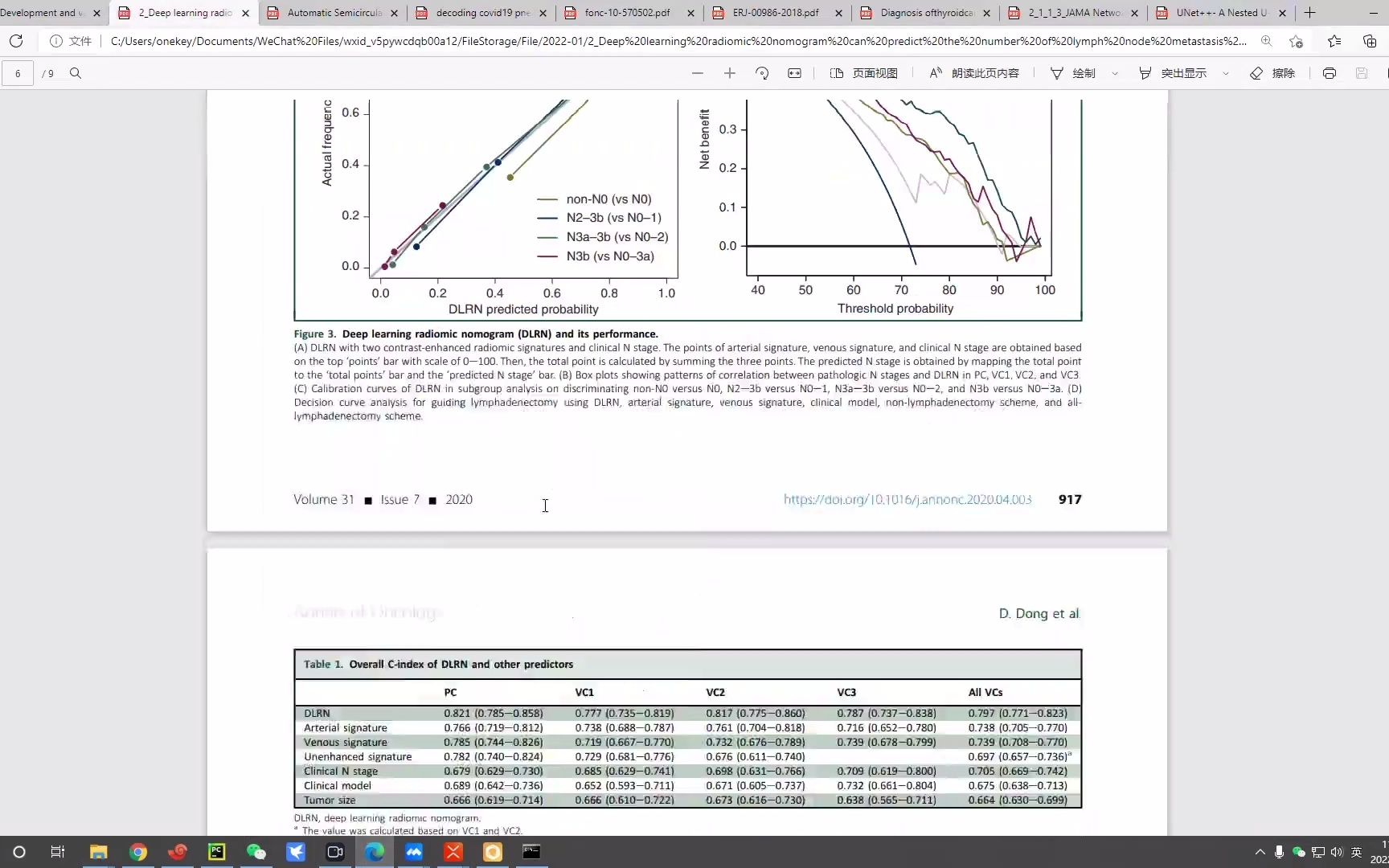Open the doi.org article link
This screenshot has width=1389, height=868.
point(908,499)
